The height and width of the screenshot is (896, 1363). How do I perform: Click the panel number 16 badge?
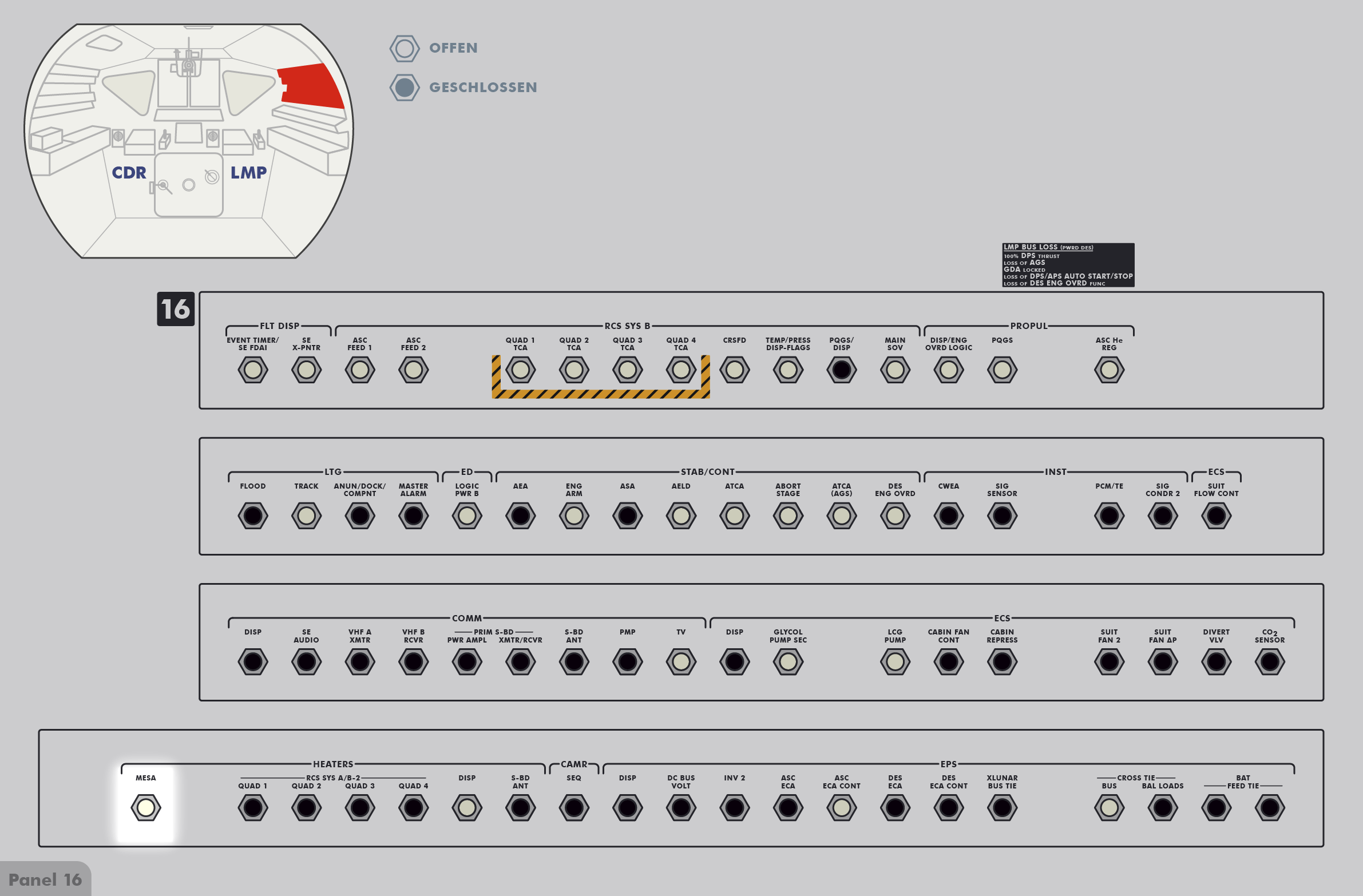pyautogui.click(x=175, y=309)
